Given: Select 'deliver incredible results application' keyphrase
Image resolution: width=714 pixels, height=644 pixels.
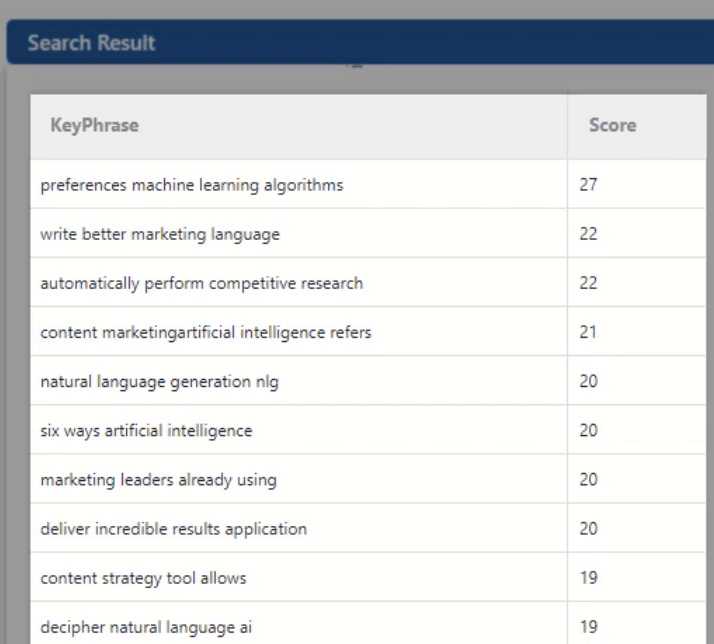Looking at the screenshot, I should tap(173, 528).
